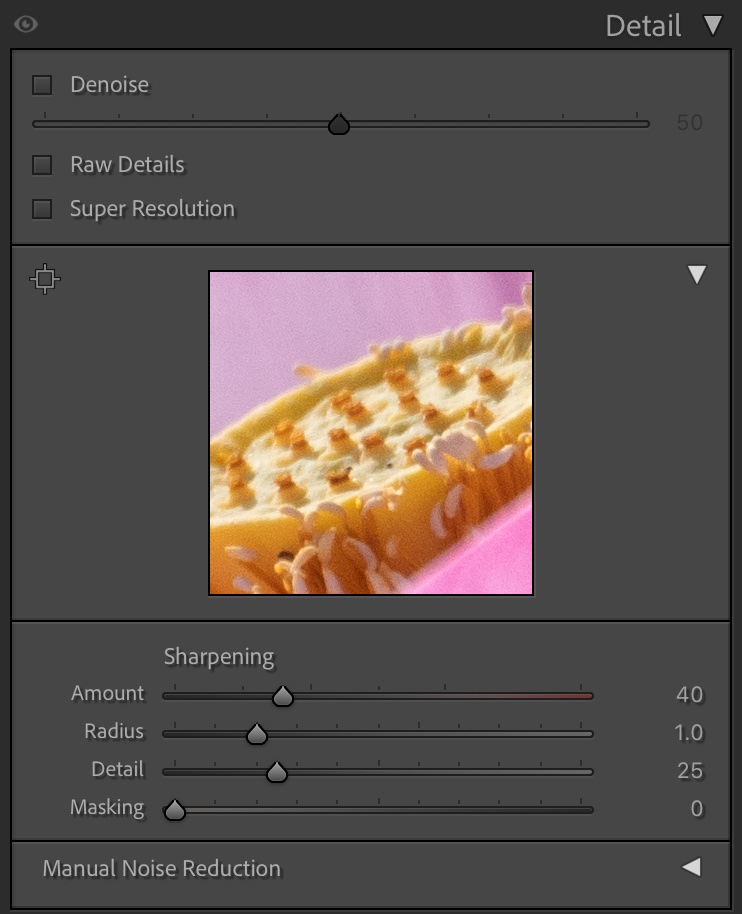Image resolution: width=742 pixels, height=914 pixels.
Task: Click the Manual Noise Reduction label
Action: point(161,869)
